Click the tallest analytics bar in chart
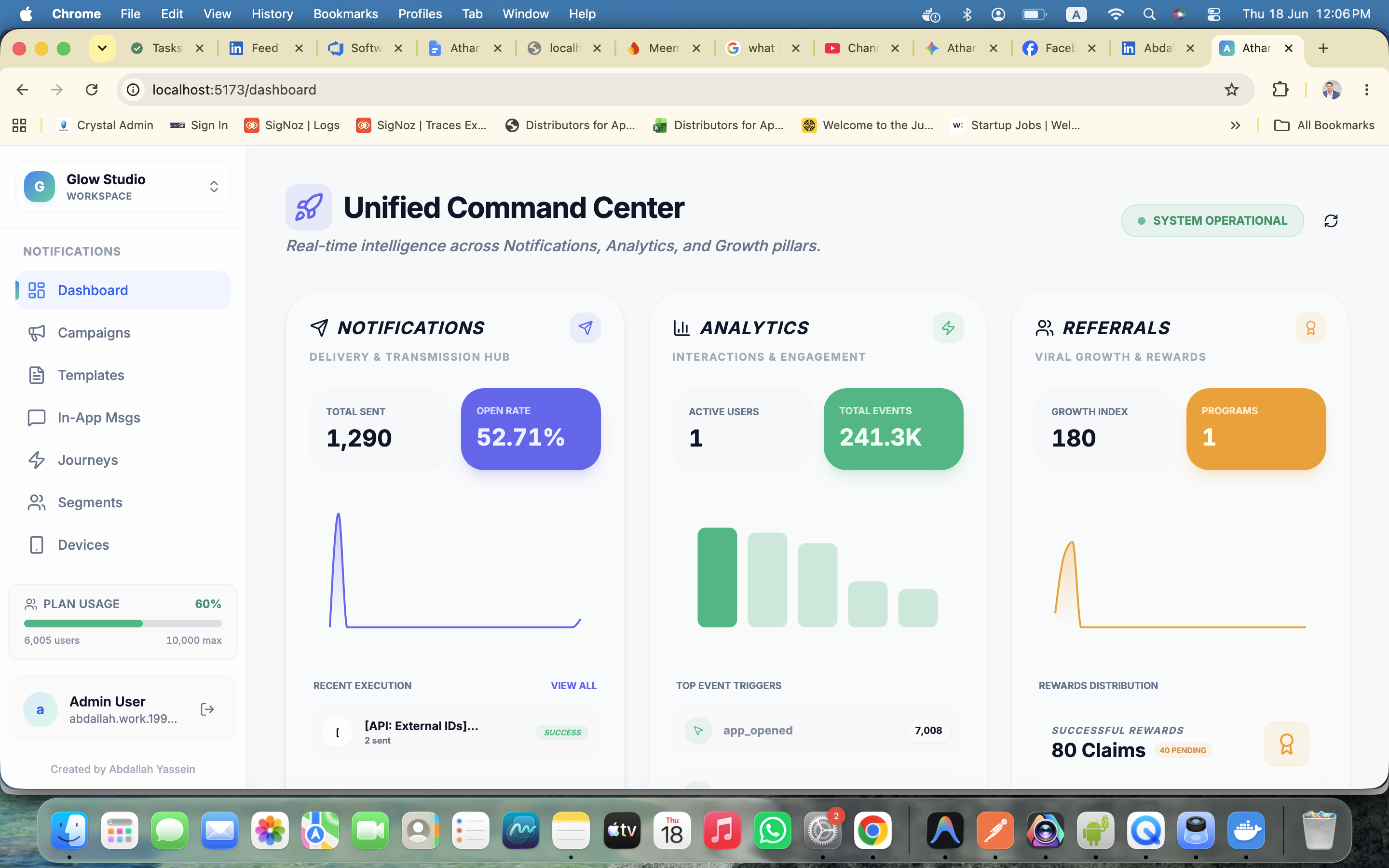The height and width of the screenshot is (868, 1389). 717,577
